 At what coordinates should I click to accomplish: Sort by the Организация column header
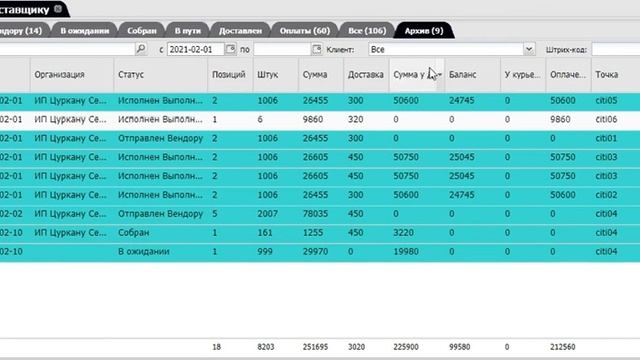click(72, 75)
